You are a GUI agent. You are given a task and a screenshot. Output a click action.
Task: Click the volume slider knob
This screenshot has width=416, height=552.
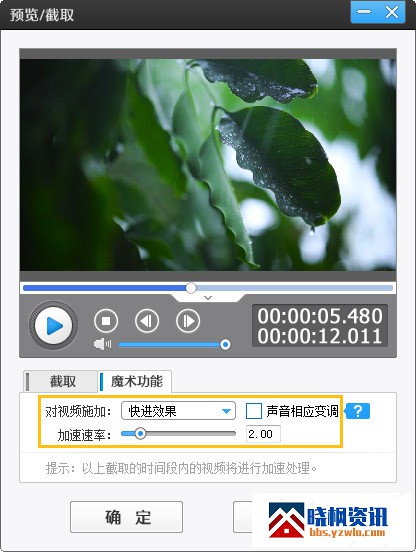pos(225,344)
